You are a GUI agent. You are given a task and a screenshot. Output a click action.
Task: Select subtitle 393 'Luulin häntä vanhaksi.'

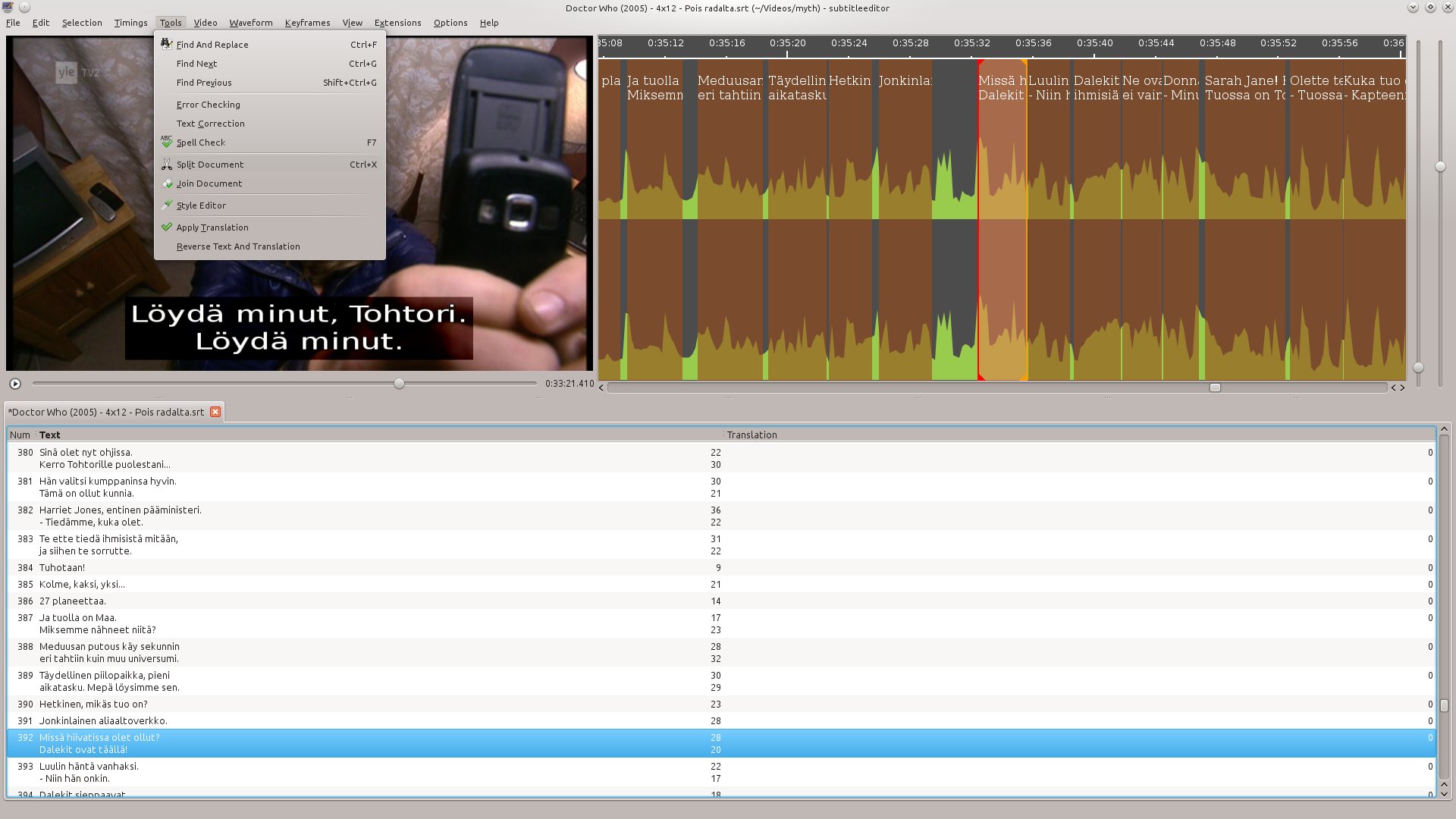[721, 772]
